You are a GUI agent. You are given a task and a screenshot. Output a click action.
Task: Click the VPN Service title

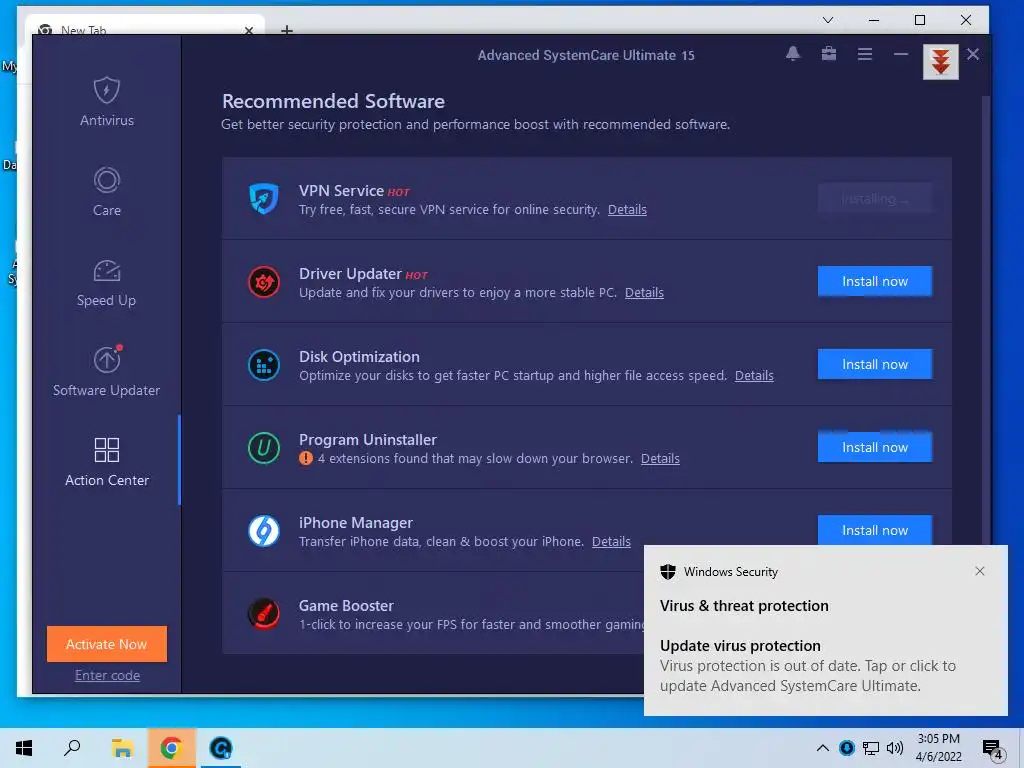(341, 191)
